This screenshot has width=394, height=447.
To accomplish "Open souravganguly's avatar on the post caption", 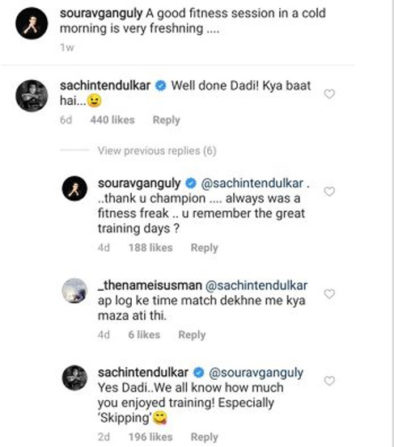I will click(x=32, y=23).
